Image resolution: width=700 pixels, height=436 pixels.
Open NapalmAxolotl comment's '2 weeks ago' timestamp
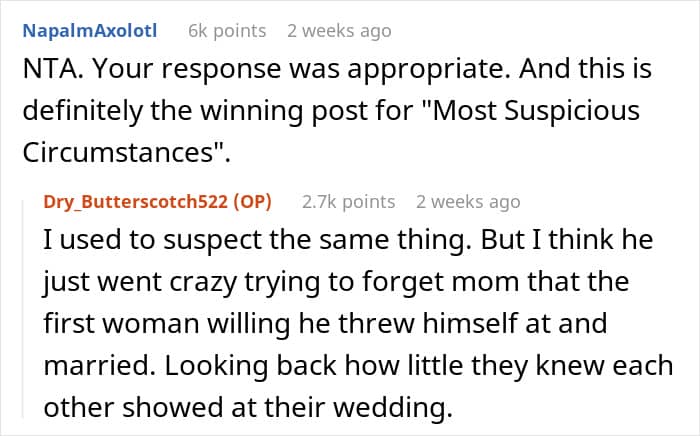point(339,31)
